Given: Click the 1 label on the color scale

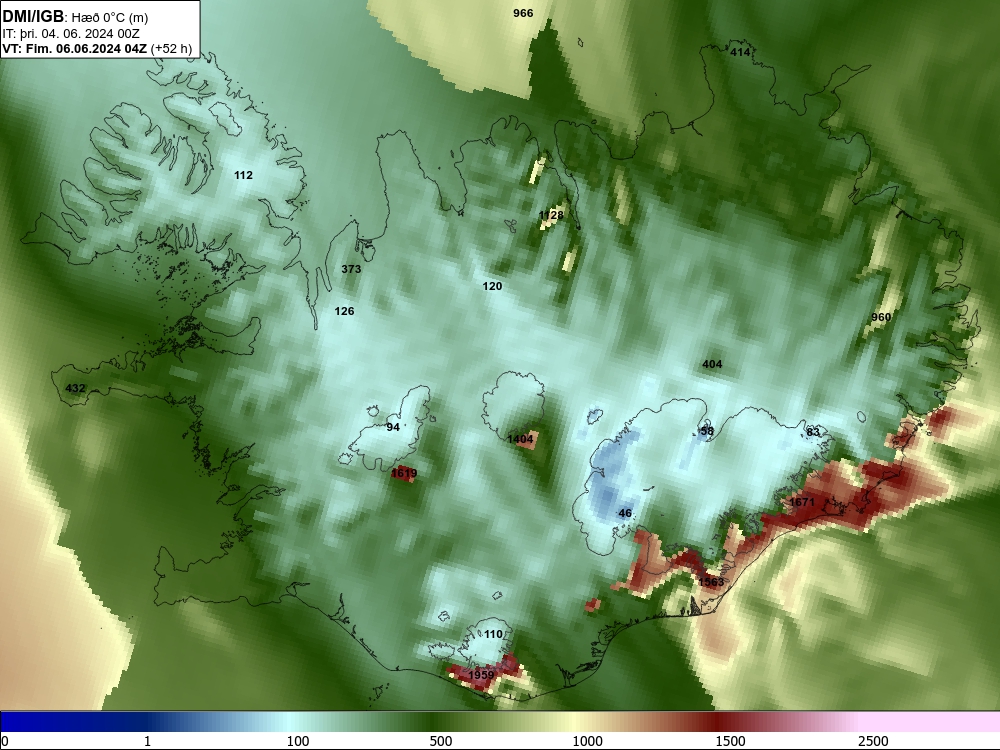Looking at the screenshot, I should coord(147,741).
